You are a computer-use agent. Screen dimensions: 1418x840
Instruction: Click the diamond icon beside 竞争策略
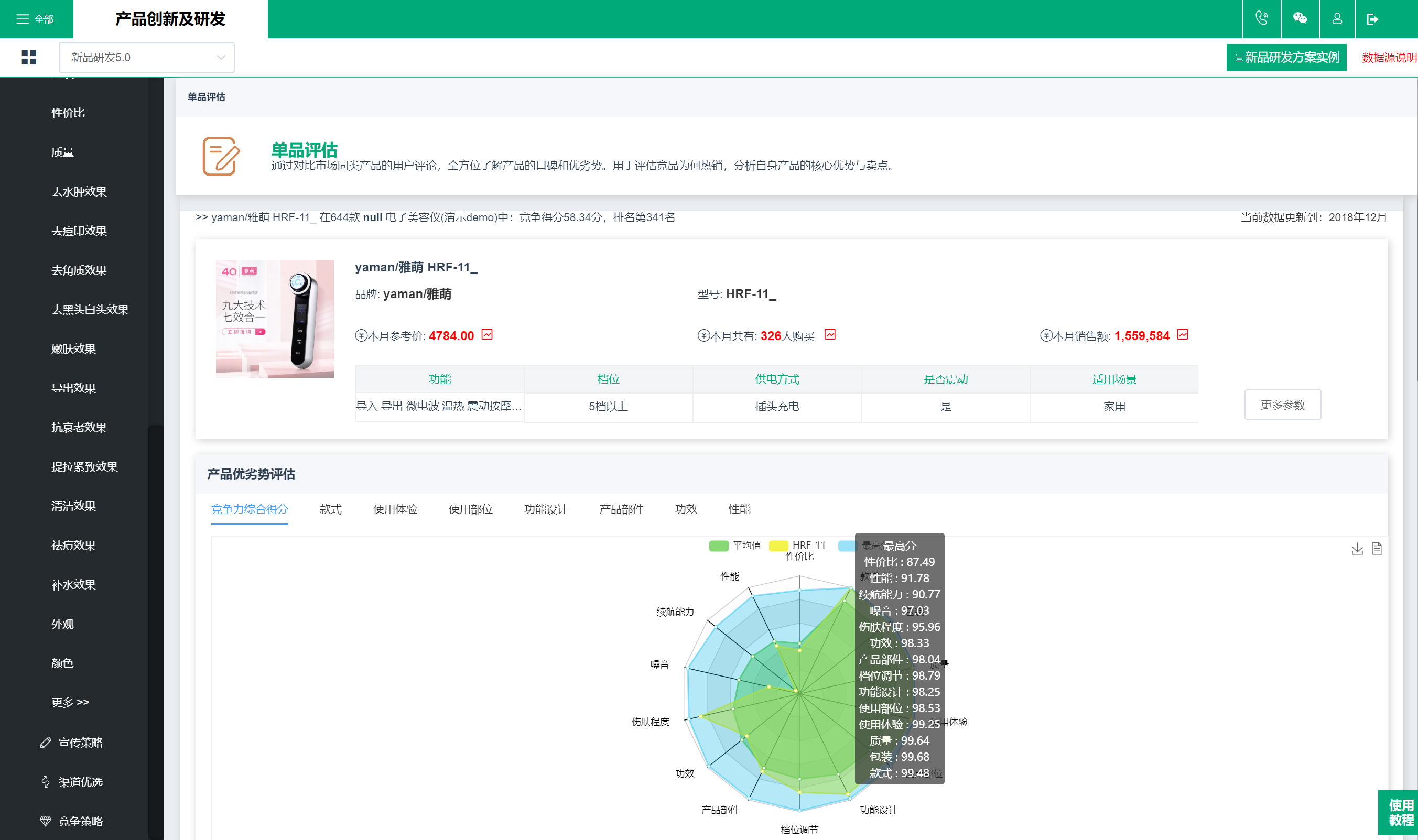click(45, 821)
